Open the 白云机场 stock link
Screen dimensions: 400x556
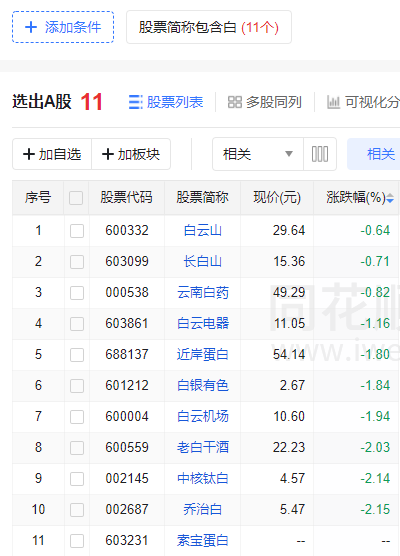202,416
